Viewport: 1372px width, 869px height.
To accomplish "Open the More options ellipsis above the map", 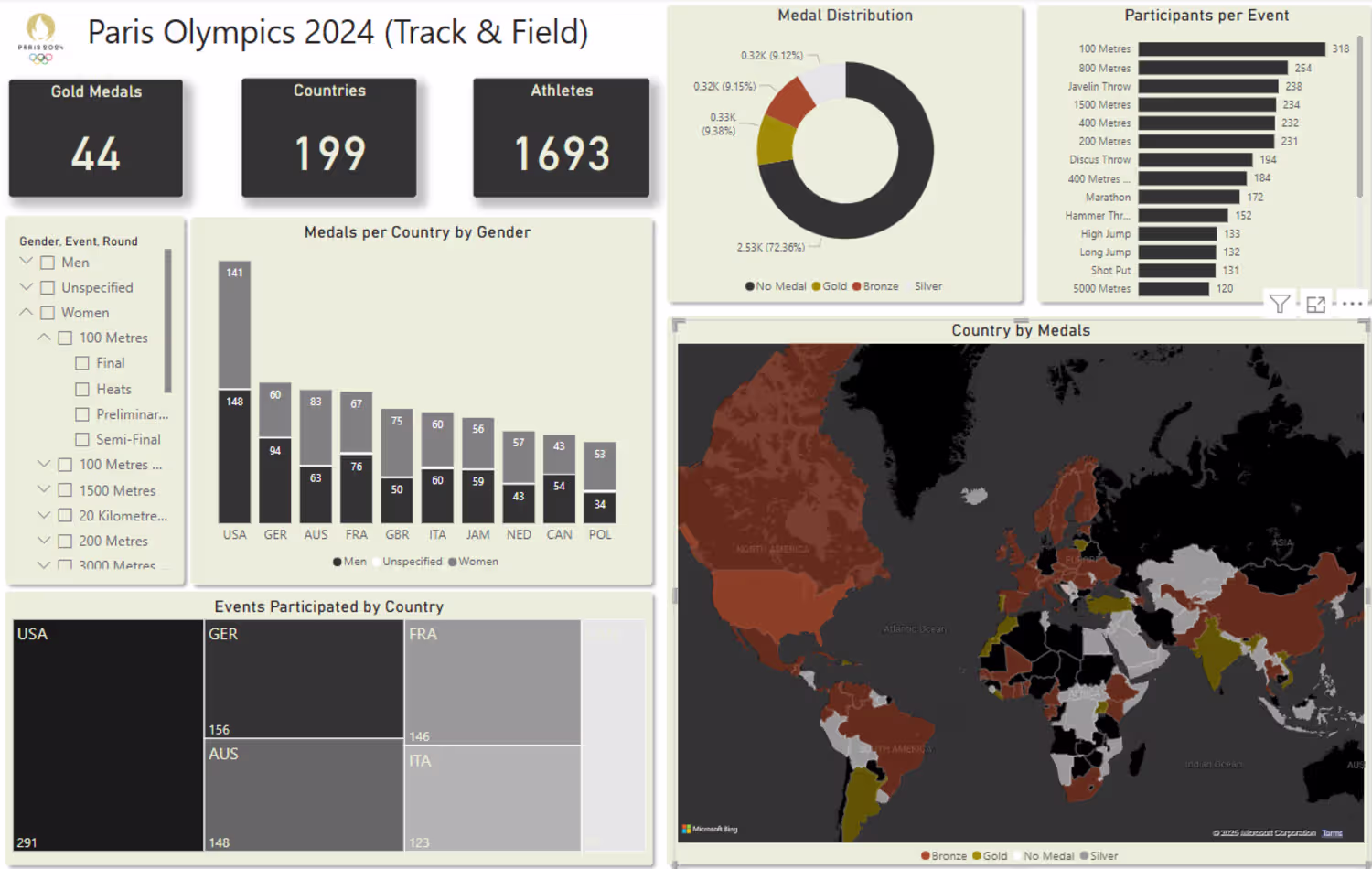I will coord(1352,304).
